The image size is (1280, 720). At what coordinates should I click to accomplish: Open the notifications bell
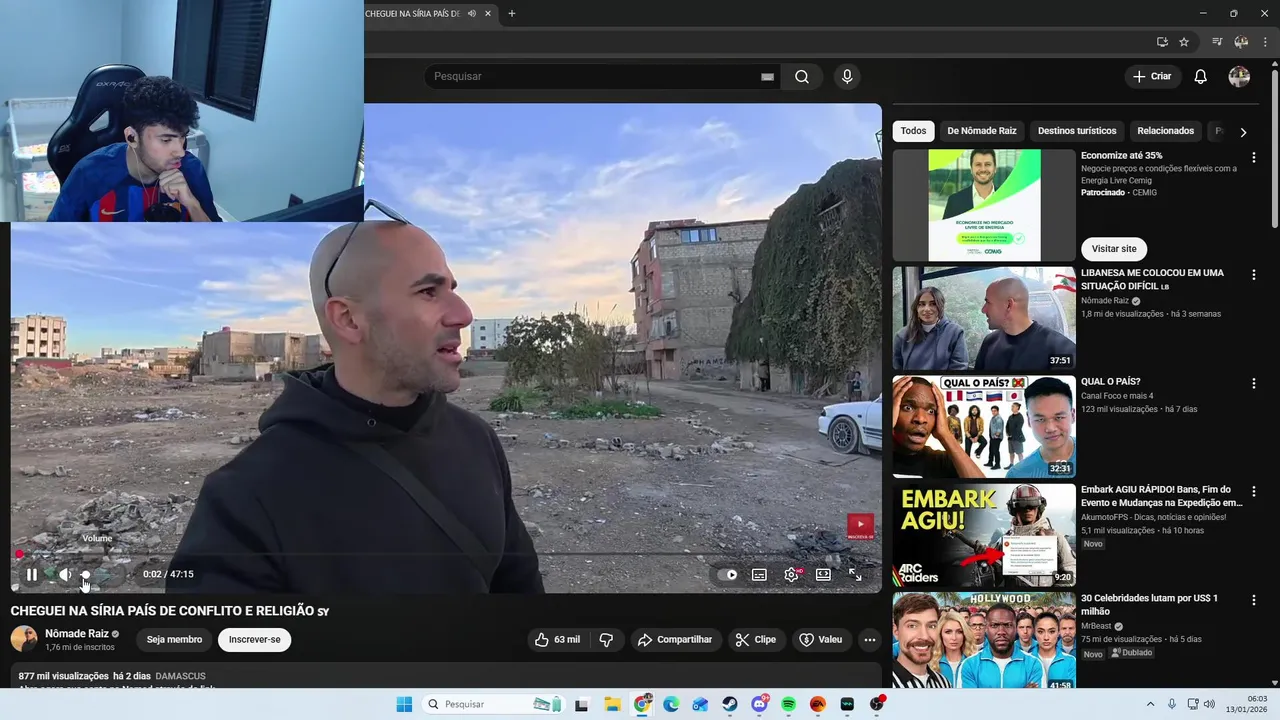[1201, 77]
